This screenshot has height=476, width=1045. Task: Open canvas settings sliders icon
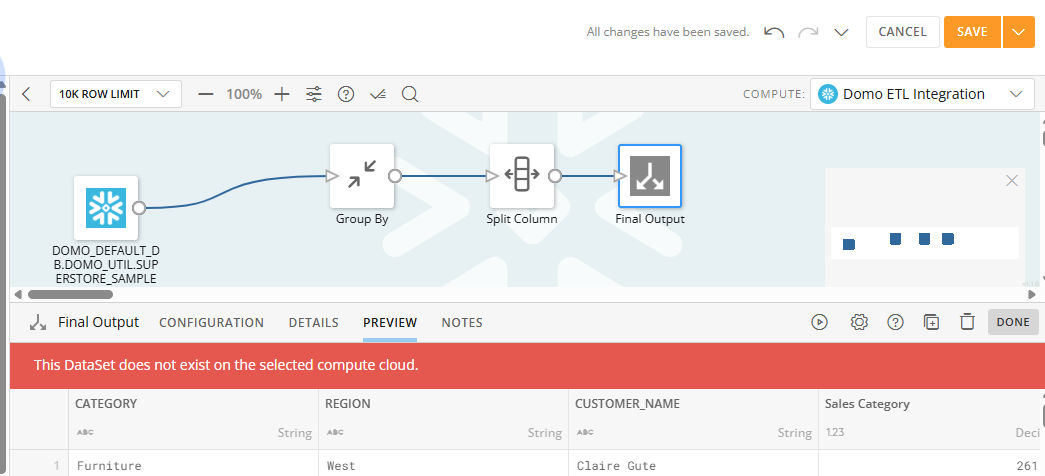314,94
